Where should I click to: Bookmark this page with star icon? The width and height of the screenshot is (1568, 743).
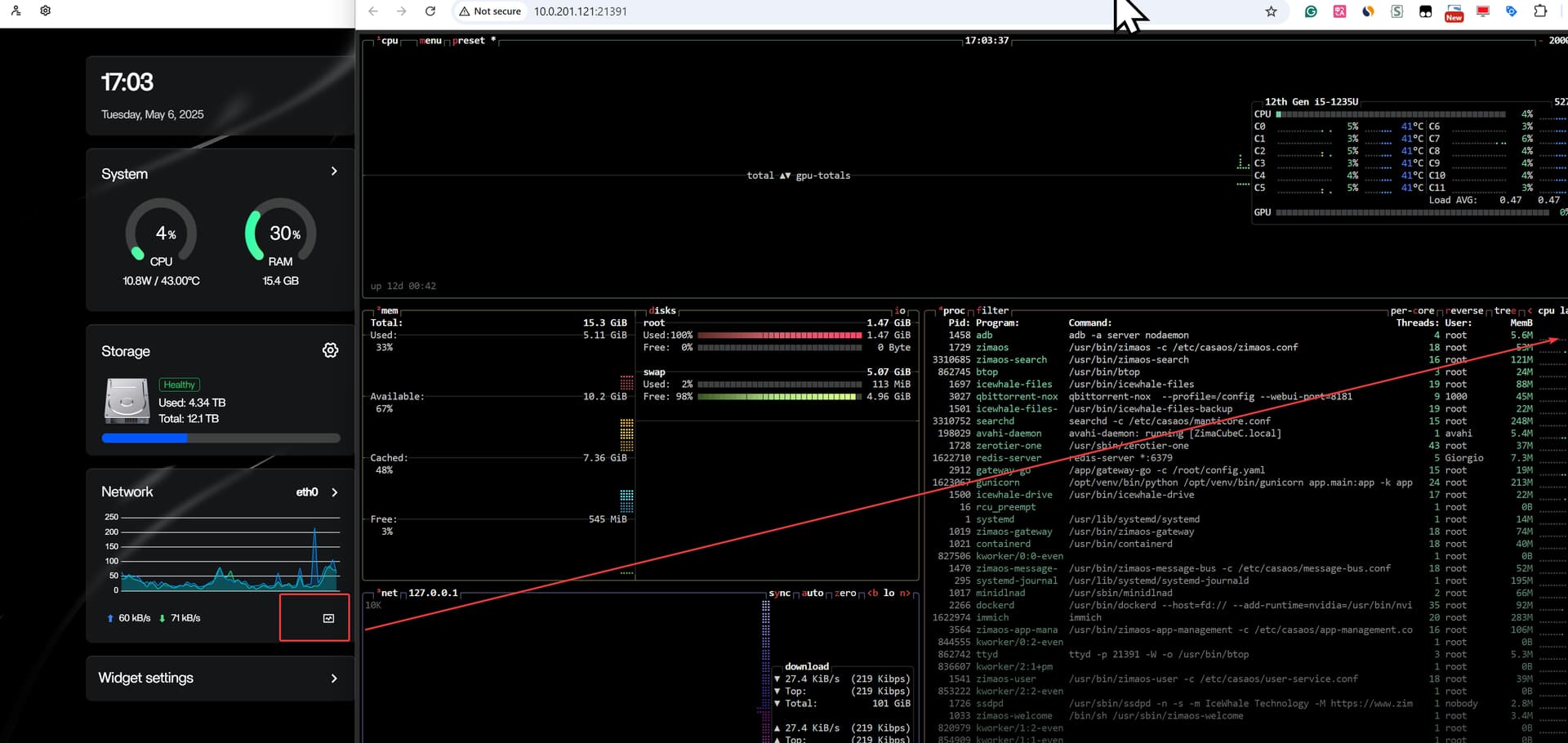(x=1271, y=11)
